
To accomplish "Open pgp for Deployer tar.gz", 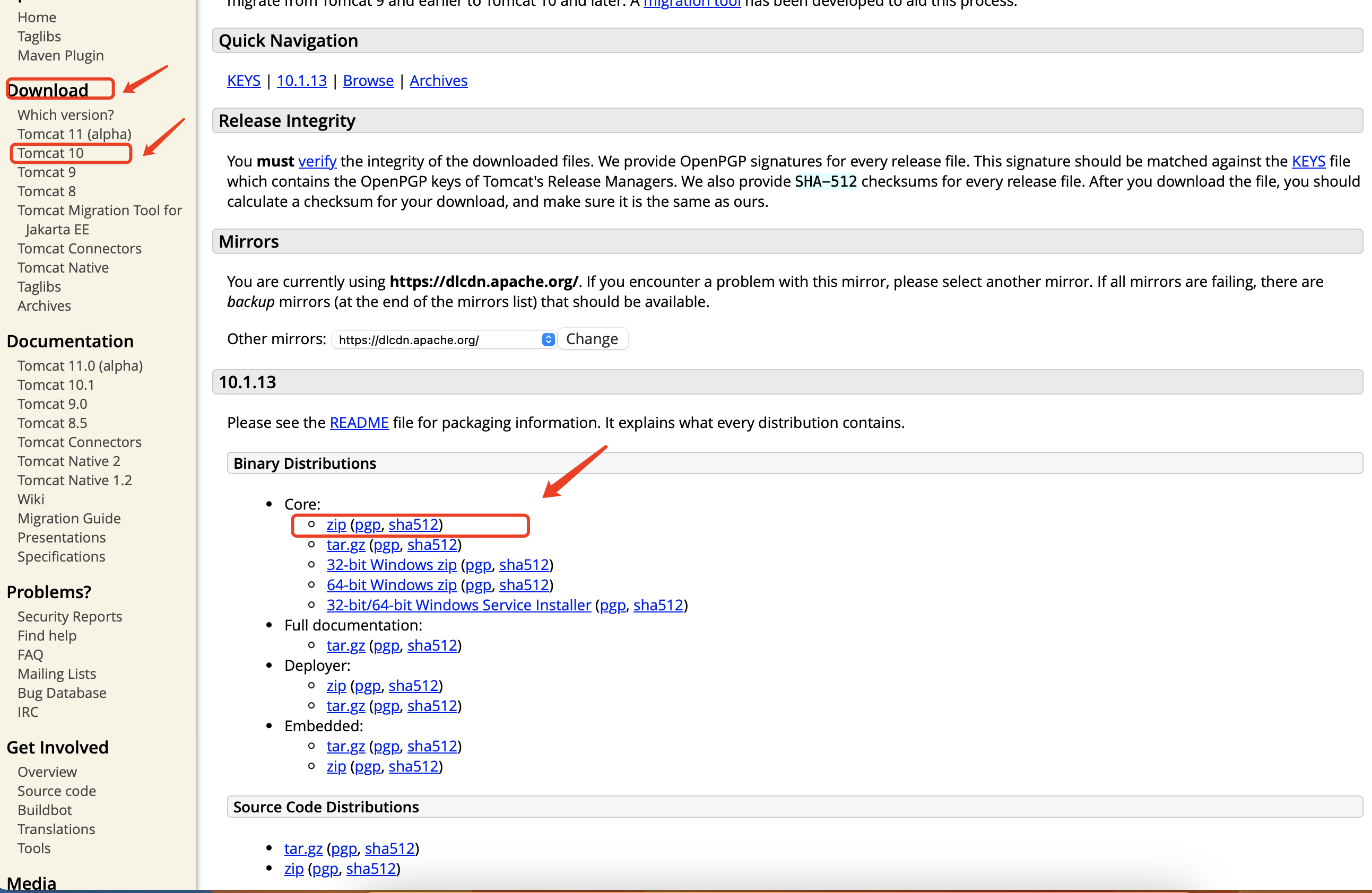I will [387, 706].
